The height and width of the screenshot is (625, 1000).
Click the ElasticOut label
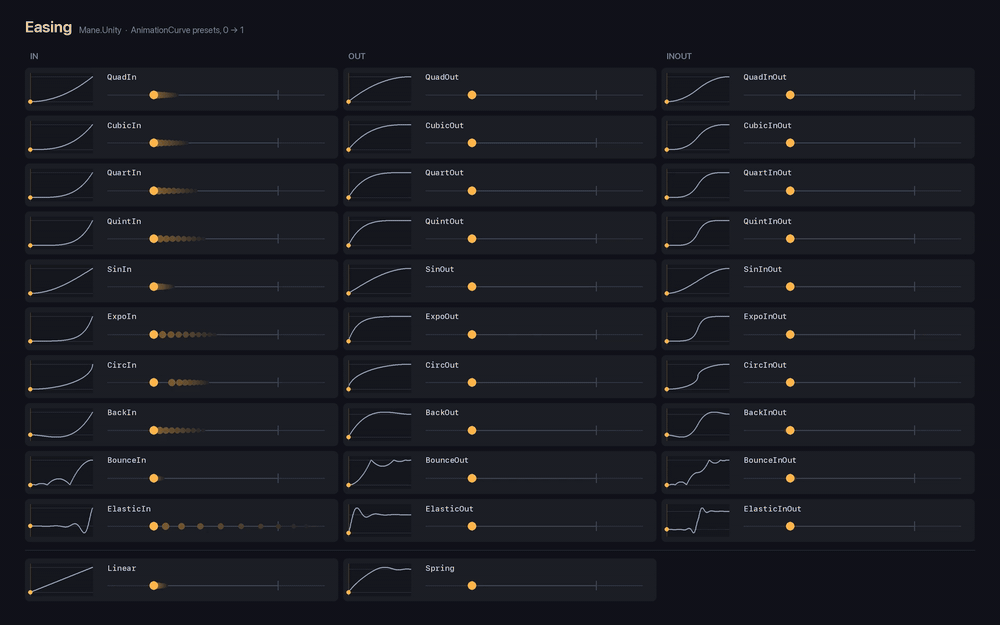(x=449, y=509)
